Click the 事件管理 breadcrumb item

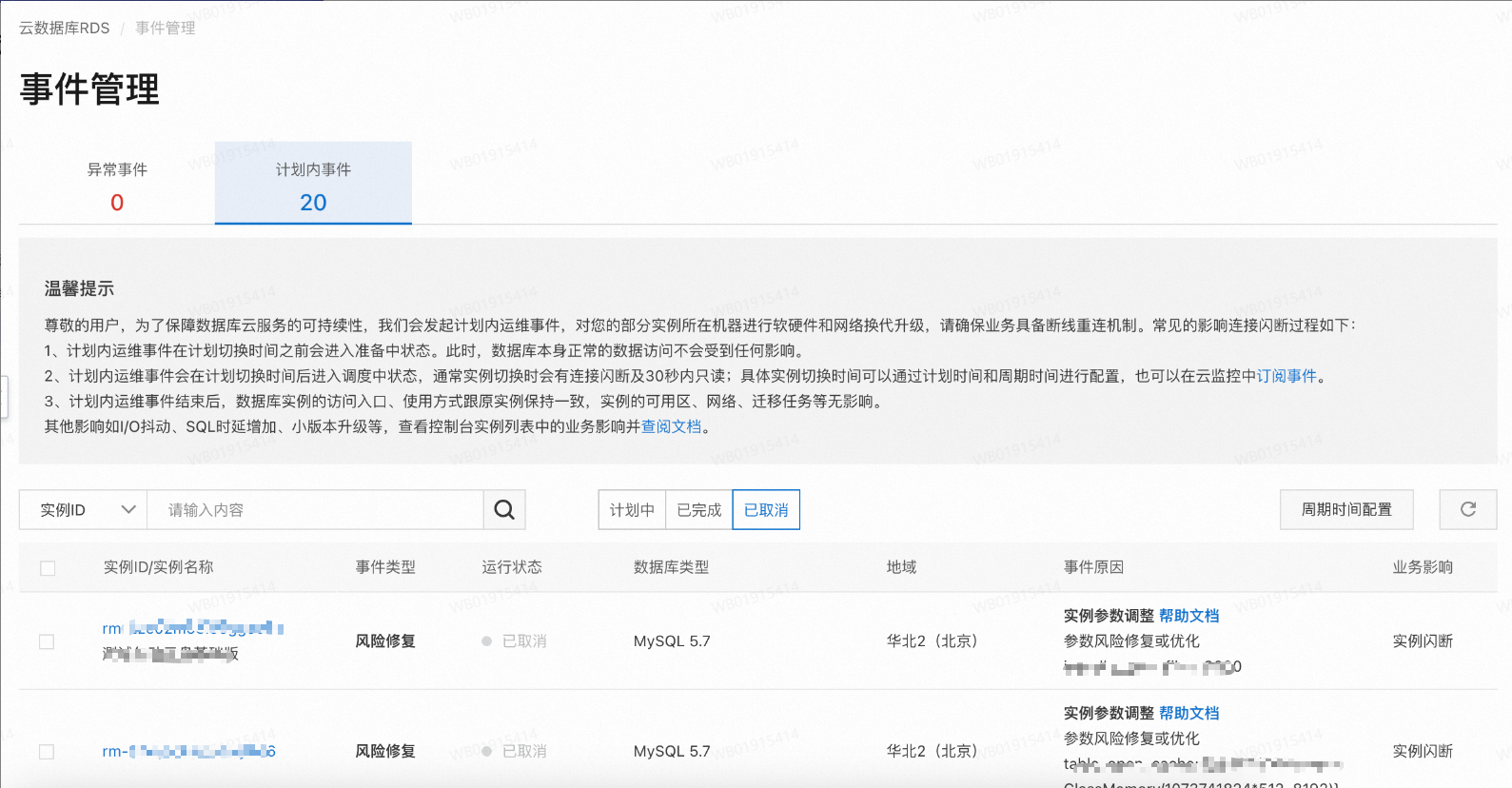166,29
